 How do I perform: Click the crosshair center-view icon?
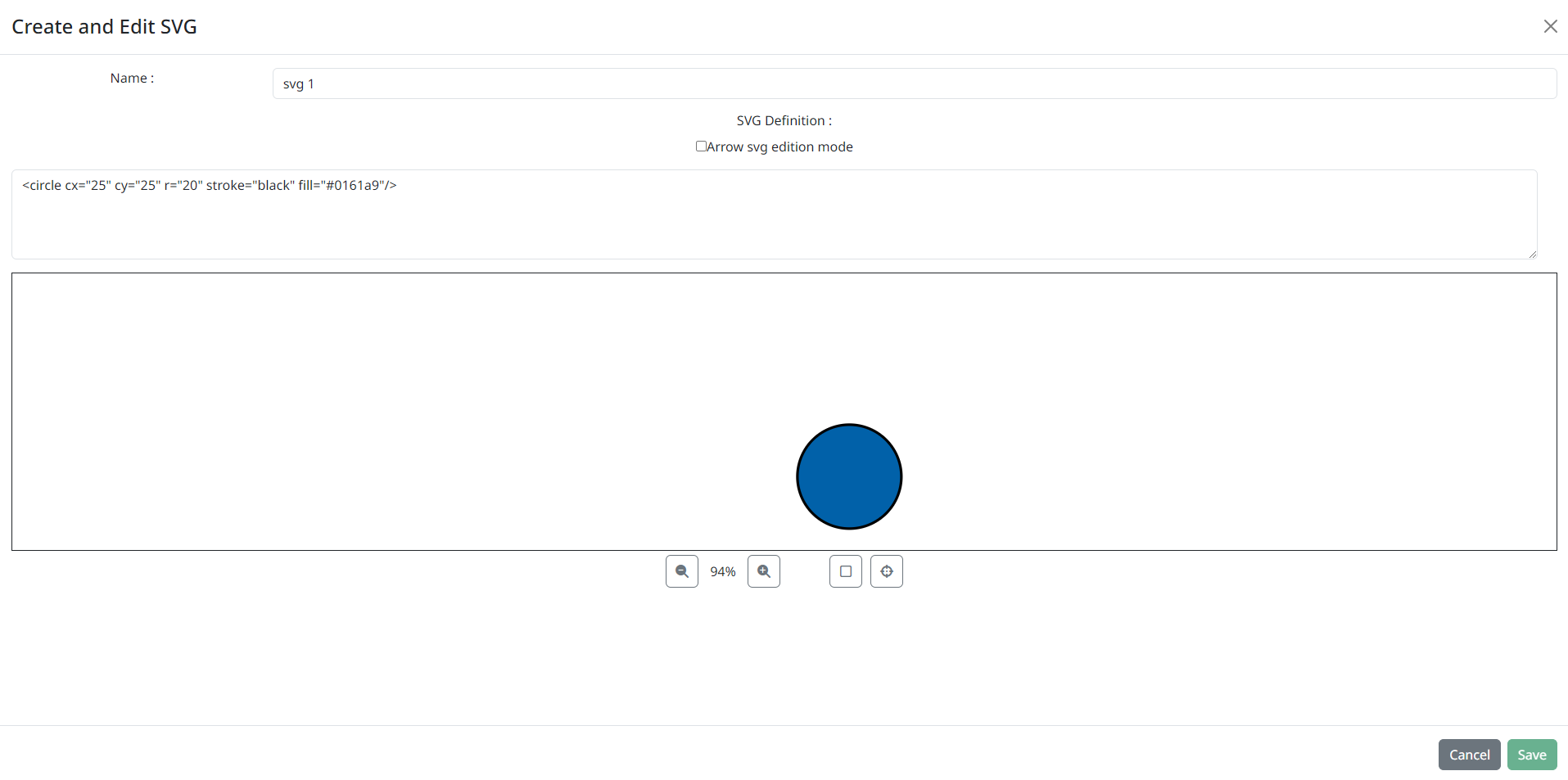point(886,571)
